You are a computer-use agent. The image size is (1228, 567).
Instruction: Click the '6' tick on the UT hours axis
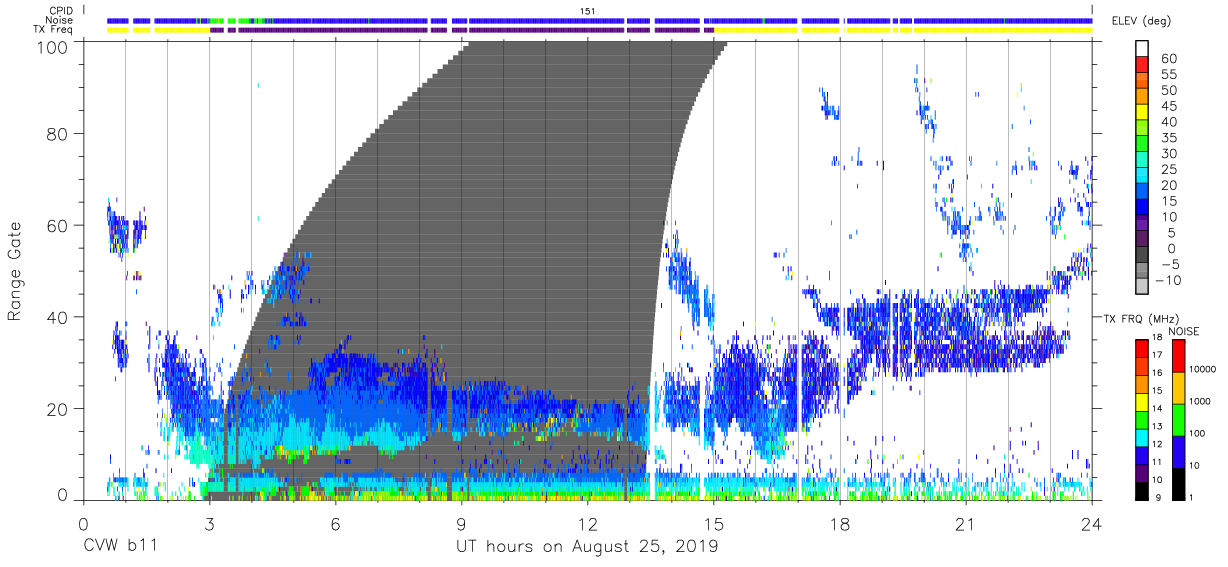[335, 524]
